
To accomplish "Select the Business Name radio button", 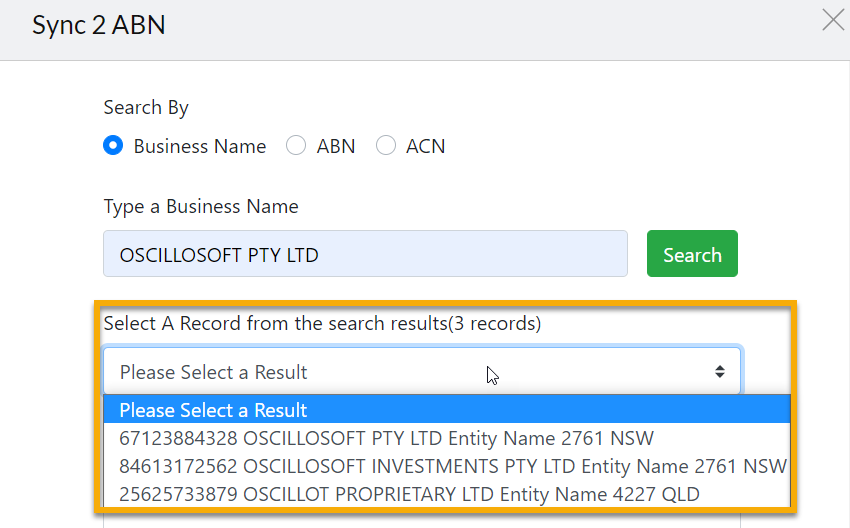I will pos(113,145).
